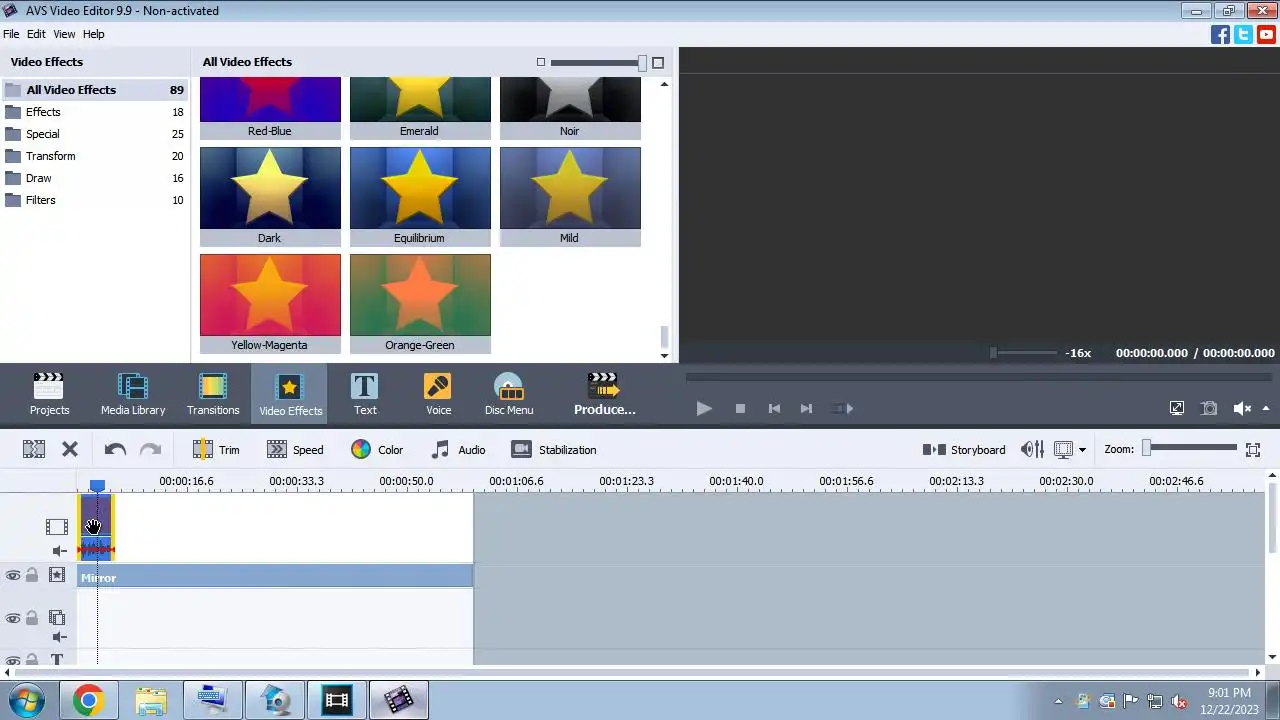The image size is (1280, 720).
Task: Click the split scenes icon left of delete
Action: tap(34, 450)
